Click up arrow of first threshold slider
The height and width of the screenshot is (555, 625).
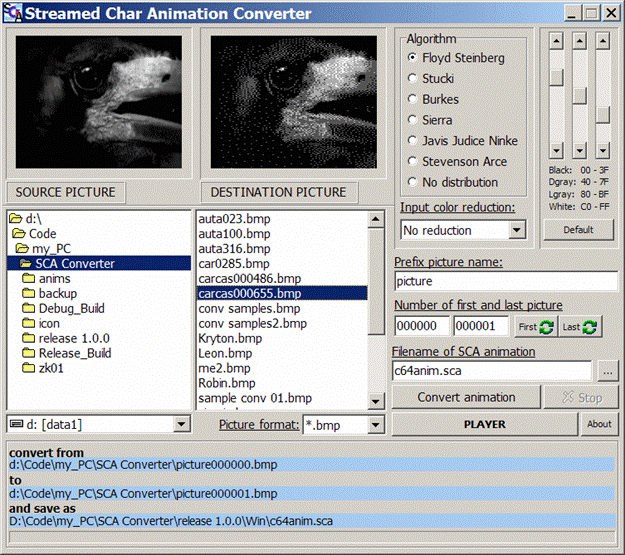(556, 41)
